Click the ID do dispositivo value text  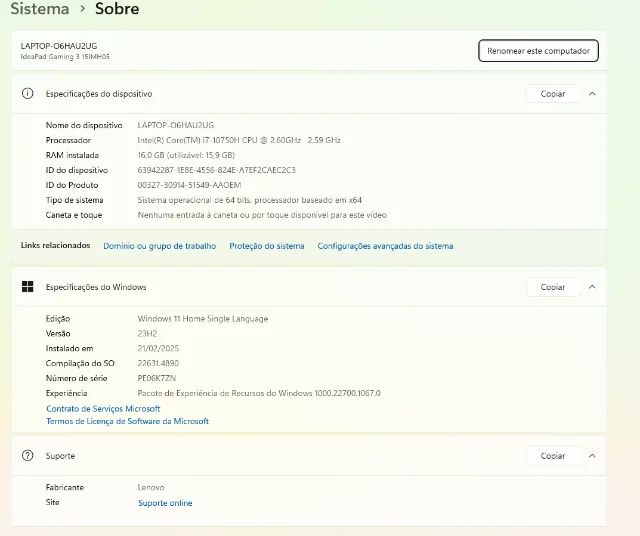(216, 170)
